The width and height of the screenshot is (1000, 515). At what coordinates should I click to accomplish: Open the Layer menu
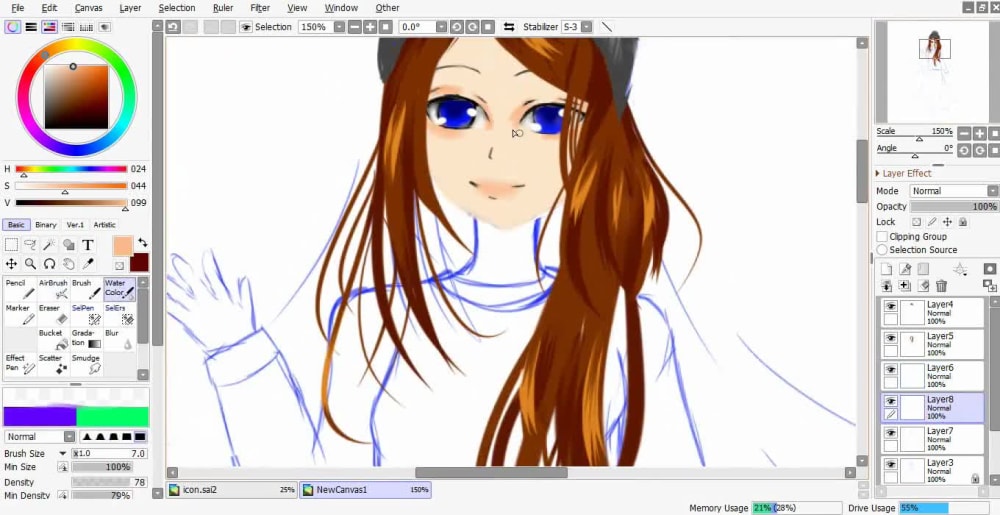[x=131, y=8]
